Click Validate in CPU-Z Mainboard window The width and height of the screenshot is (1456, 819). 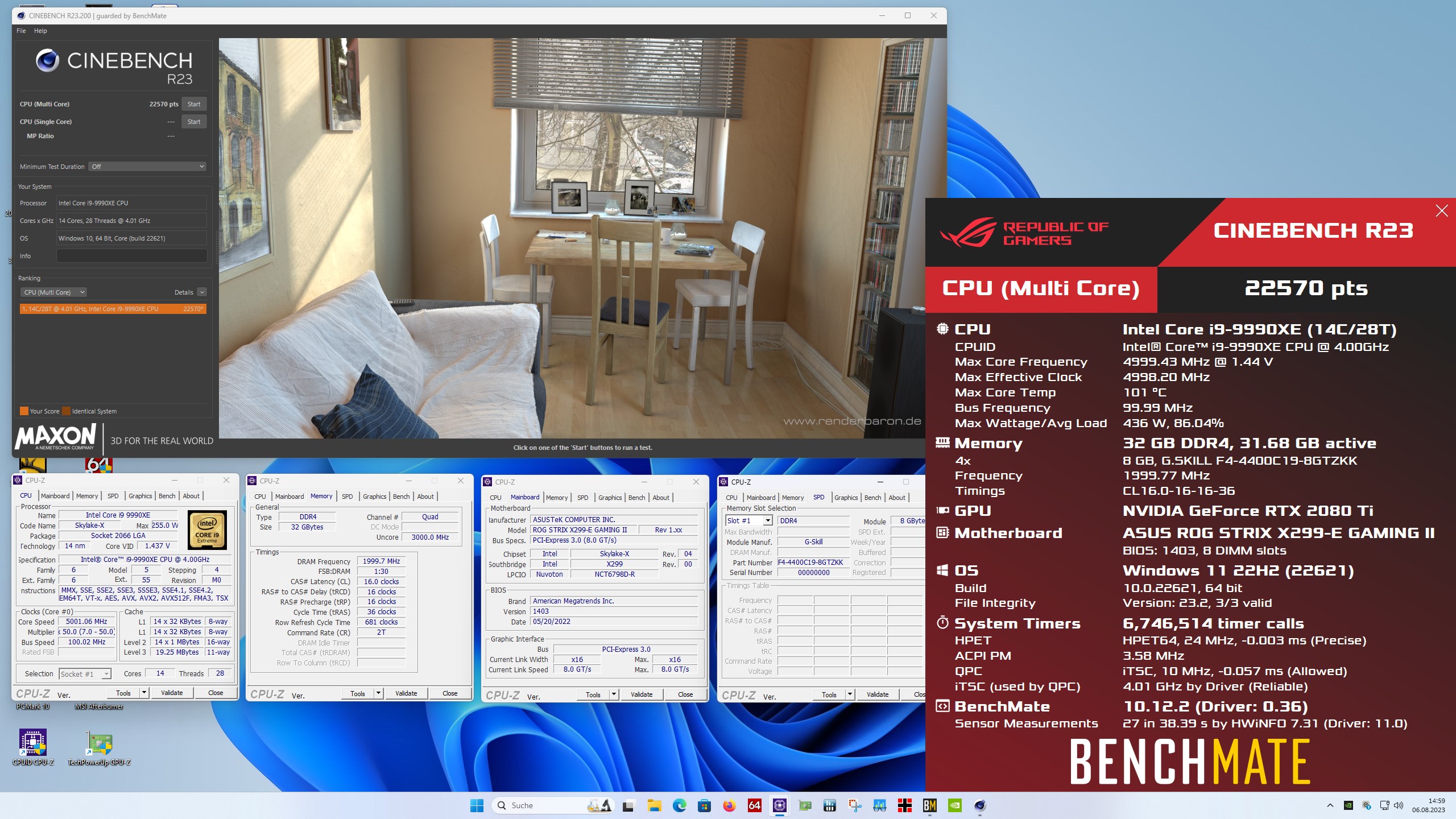(x=642, y=694)
